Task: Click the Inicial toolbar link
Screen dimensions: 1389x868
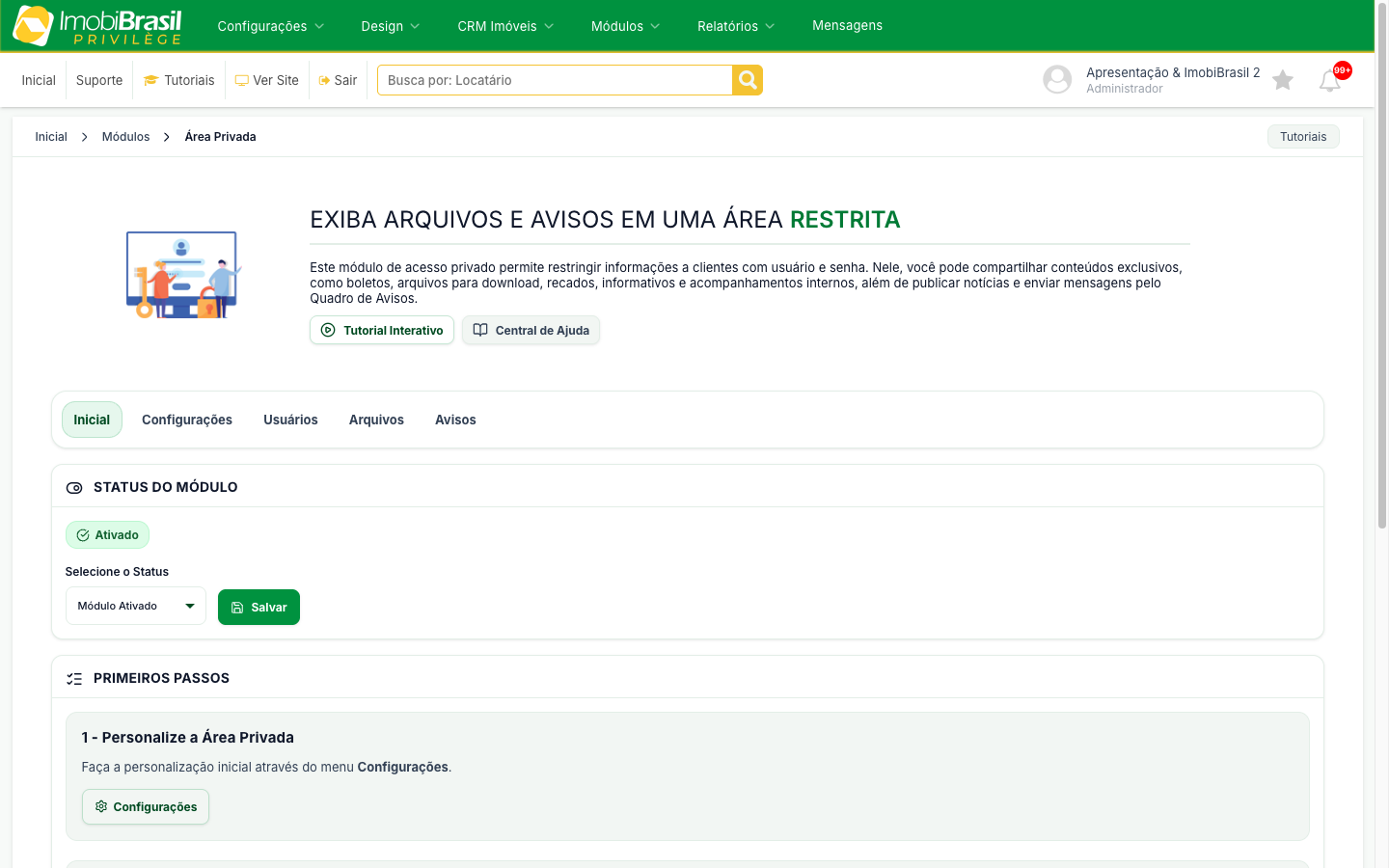Action: pos(39,80)
